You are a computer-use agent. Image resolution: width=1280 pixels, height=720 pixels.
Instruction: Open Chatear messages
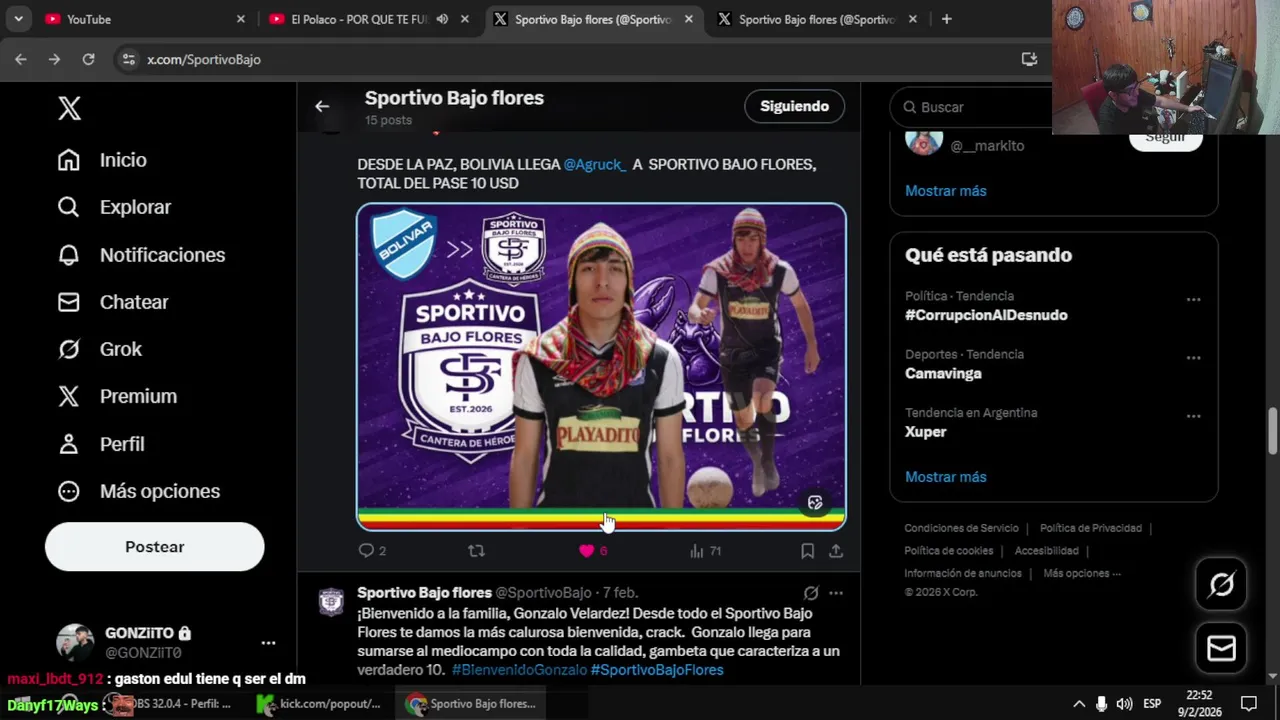point(113,302)
